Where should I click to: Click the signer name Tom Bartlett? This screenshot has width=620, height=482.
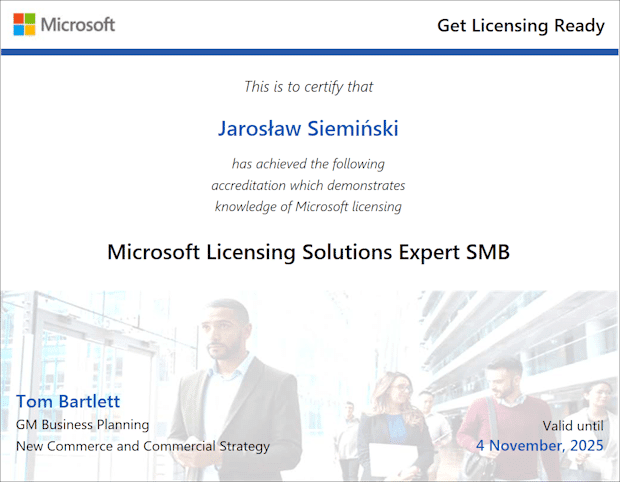pos(68,402)
